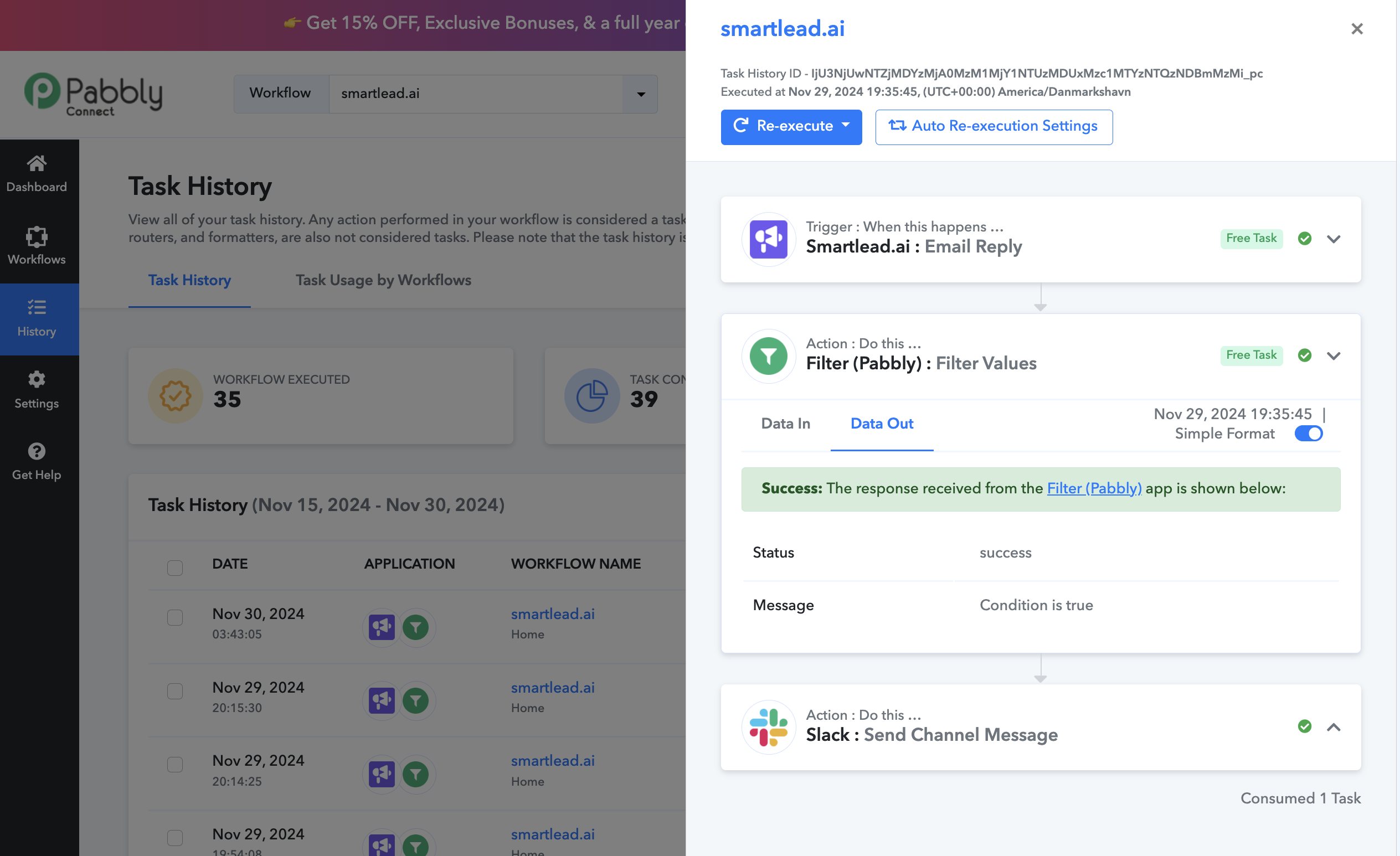Open the Workflows sidebar item

[37, 247]
